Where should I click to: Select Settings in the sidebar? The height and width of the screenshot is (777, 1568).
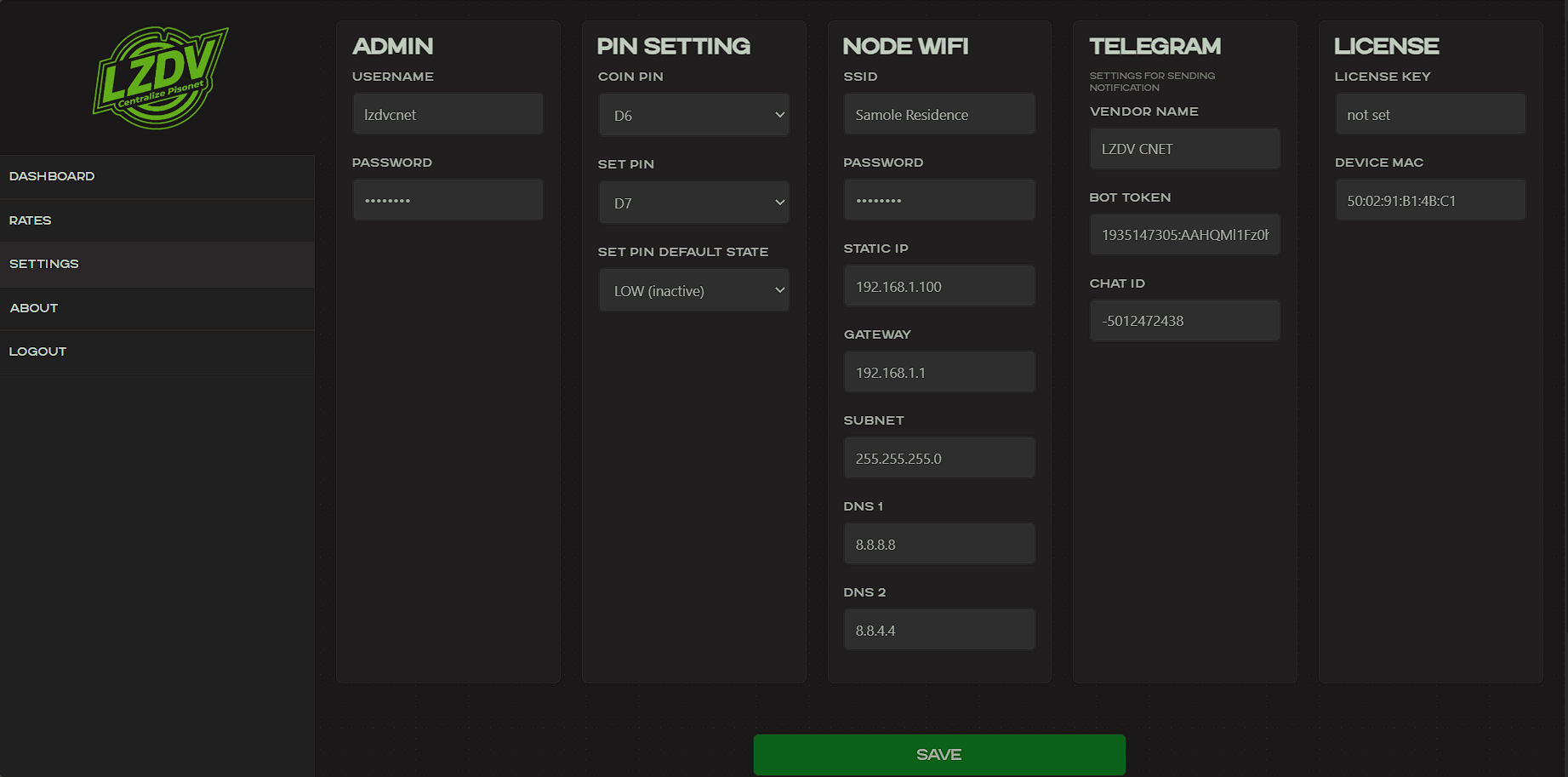click(x=44, y=264)
